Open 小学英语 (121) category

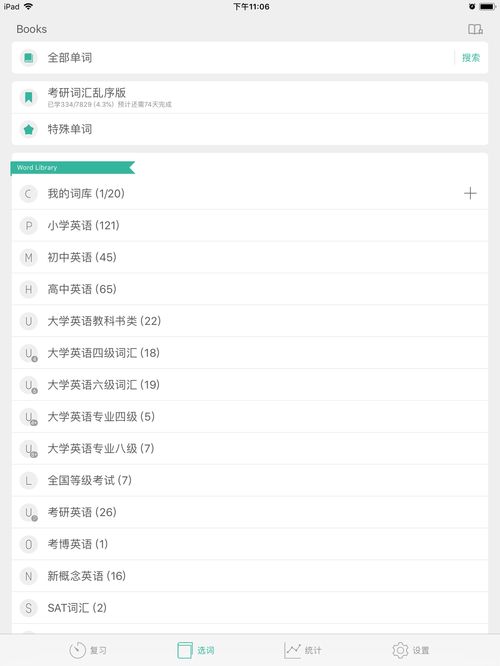(x=250, y=226)
